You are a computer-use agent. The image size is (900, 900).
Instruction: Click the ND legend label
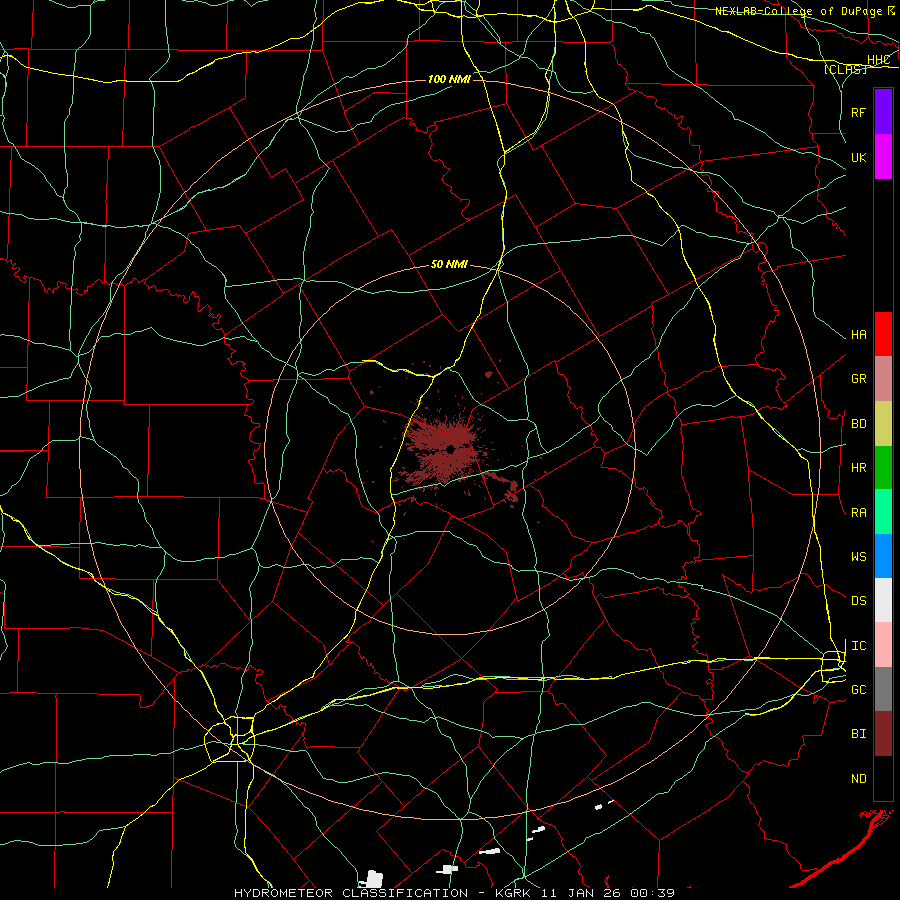pyautogui.click(x=858, y=779)
